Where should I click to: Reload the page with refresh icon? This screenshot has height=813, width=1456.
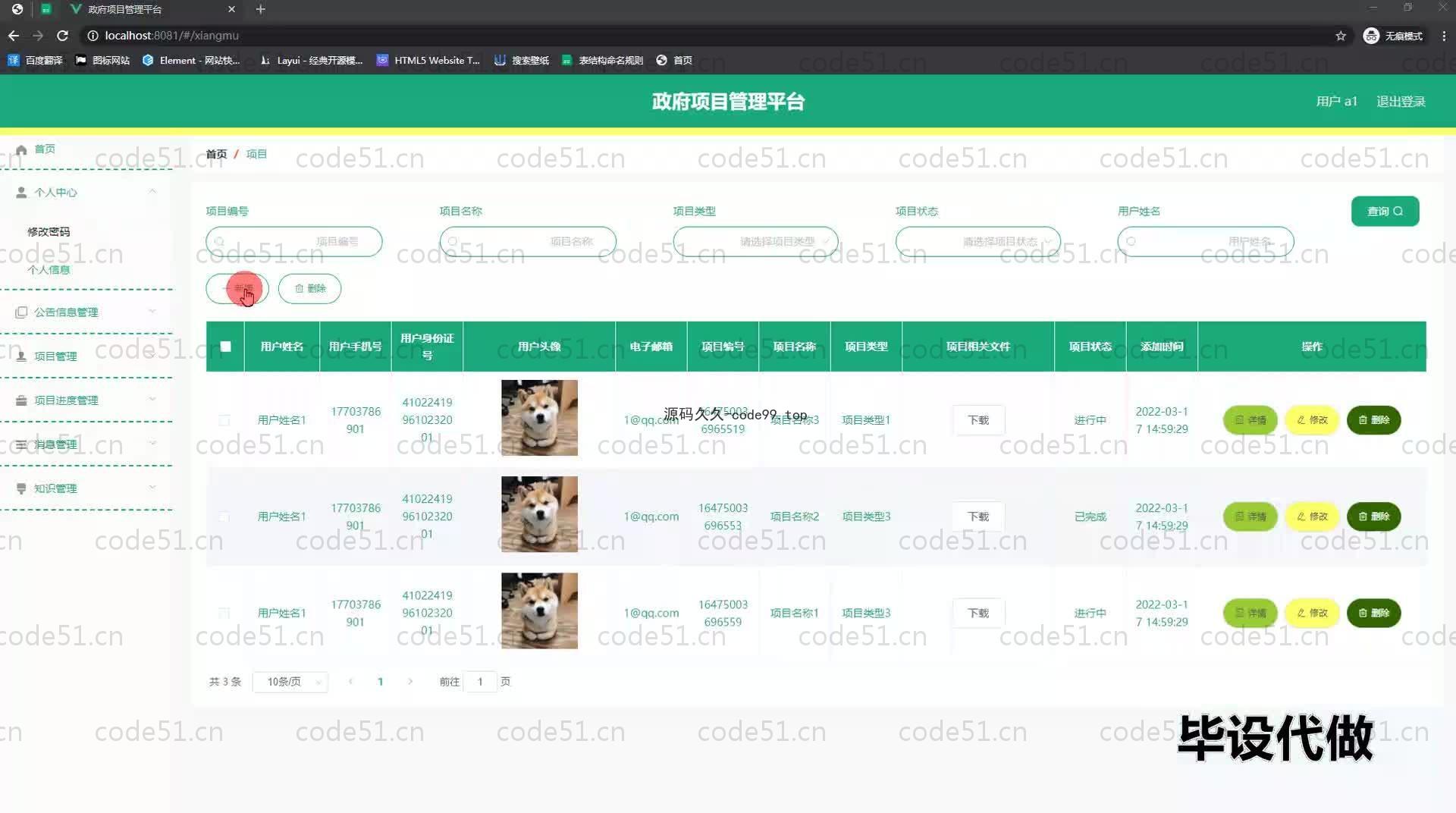pos(63,36)
